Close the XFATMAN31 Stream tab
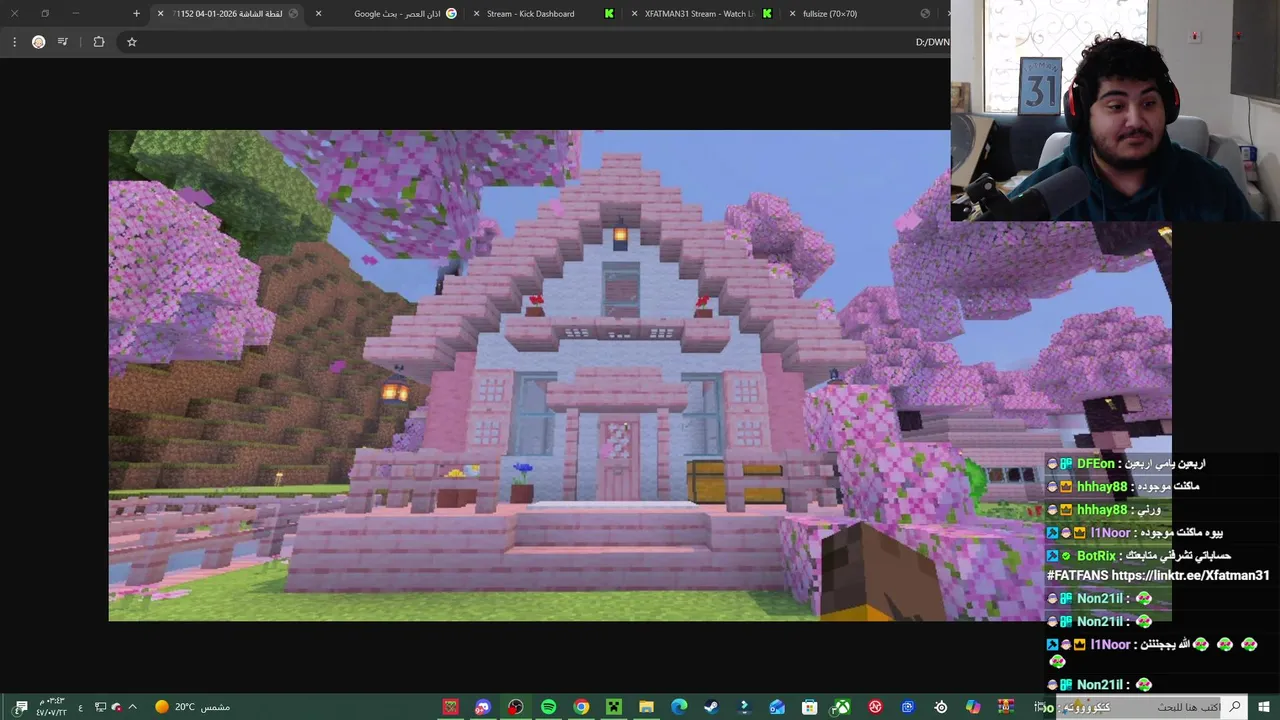 coord(634,14)
